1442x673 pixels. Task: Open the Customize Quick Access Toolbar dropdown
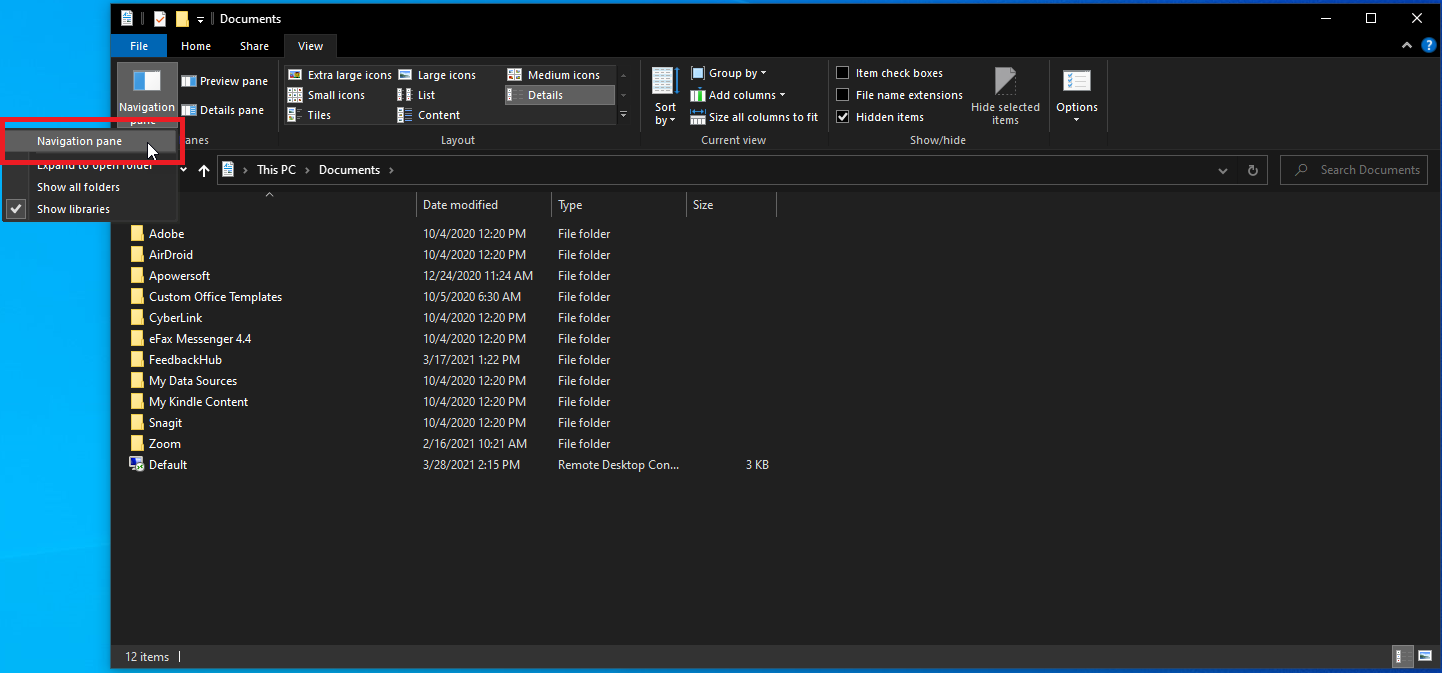[x=200, y=19]
